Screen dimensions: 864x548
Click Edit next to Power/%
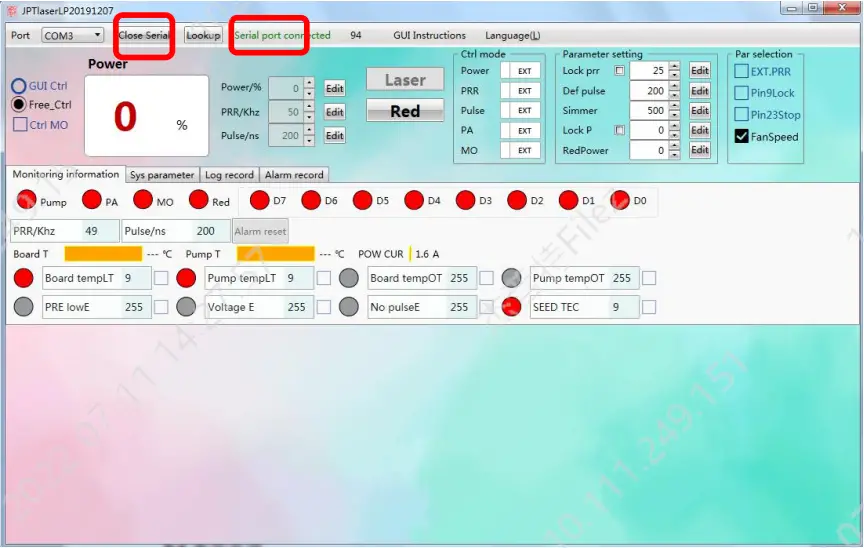334,88
